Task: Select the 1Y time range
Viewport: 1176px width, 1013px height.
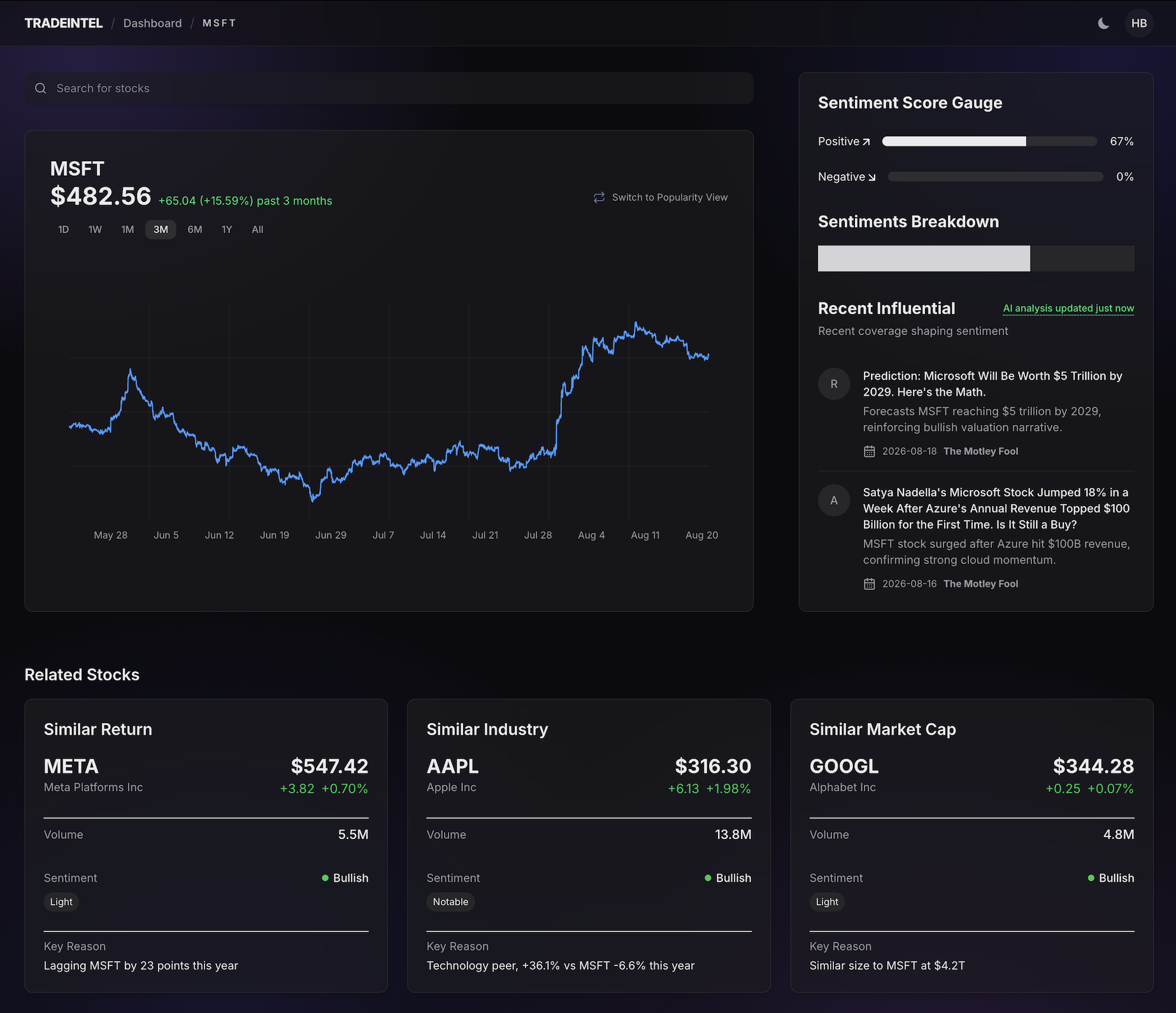Action: point(227,229)
